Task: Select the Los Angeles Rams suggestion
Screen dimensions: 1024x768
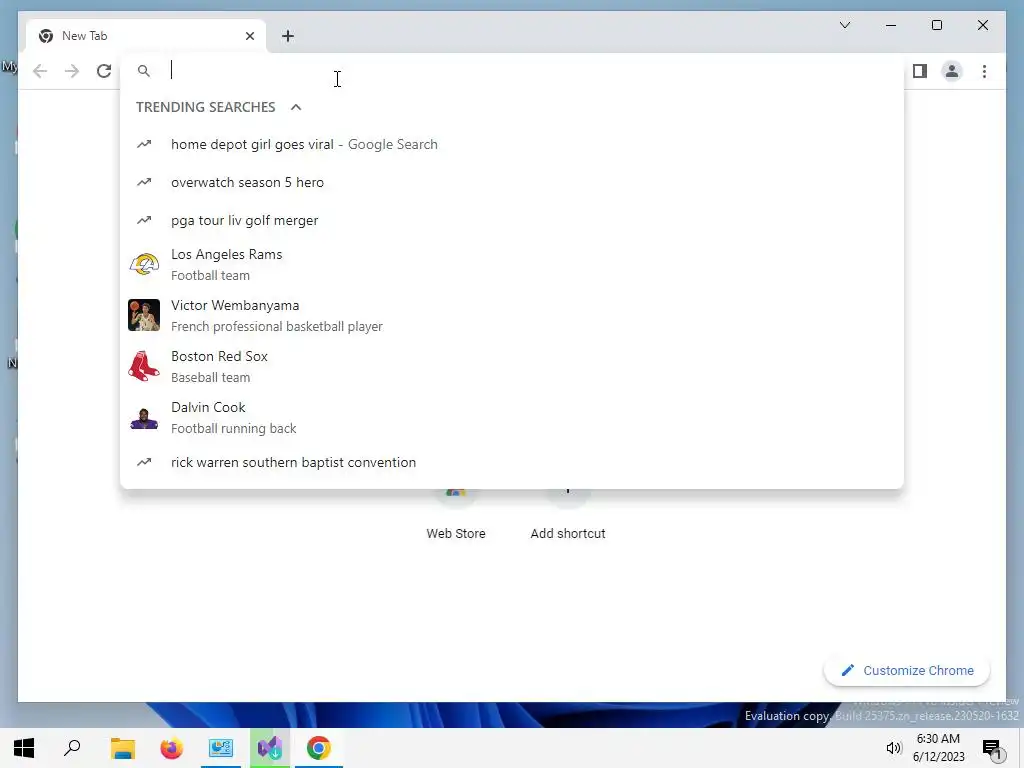Action: 512,264
